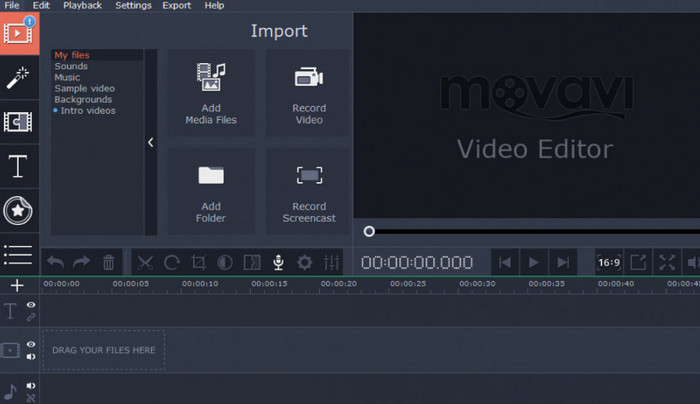Open Color adjustments tool
This screenshot has width=700, height=404.
(225, 262)
